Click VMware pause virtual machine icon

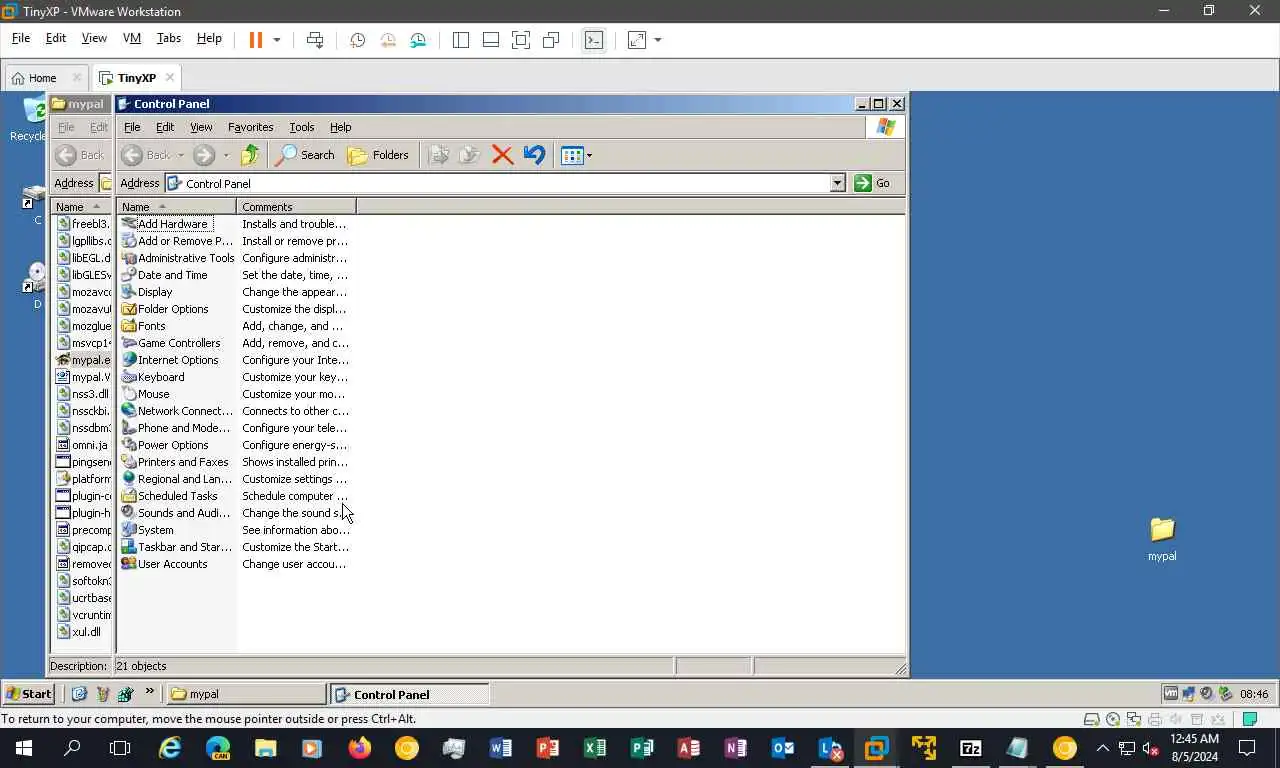(256, 40)
